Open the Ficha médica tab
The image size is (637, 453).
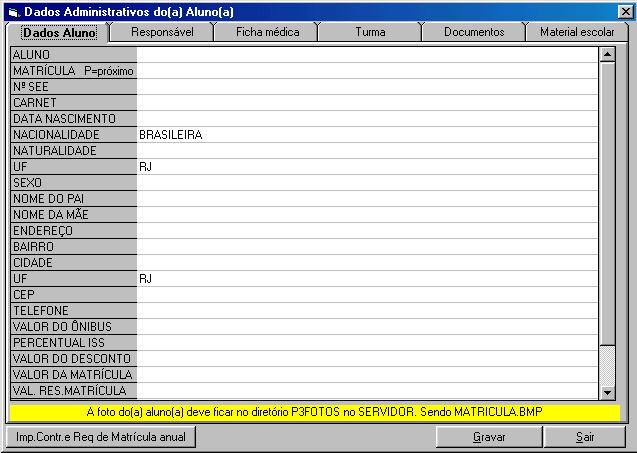tap(267, 32)
